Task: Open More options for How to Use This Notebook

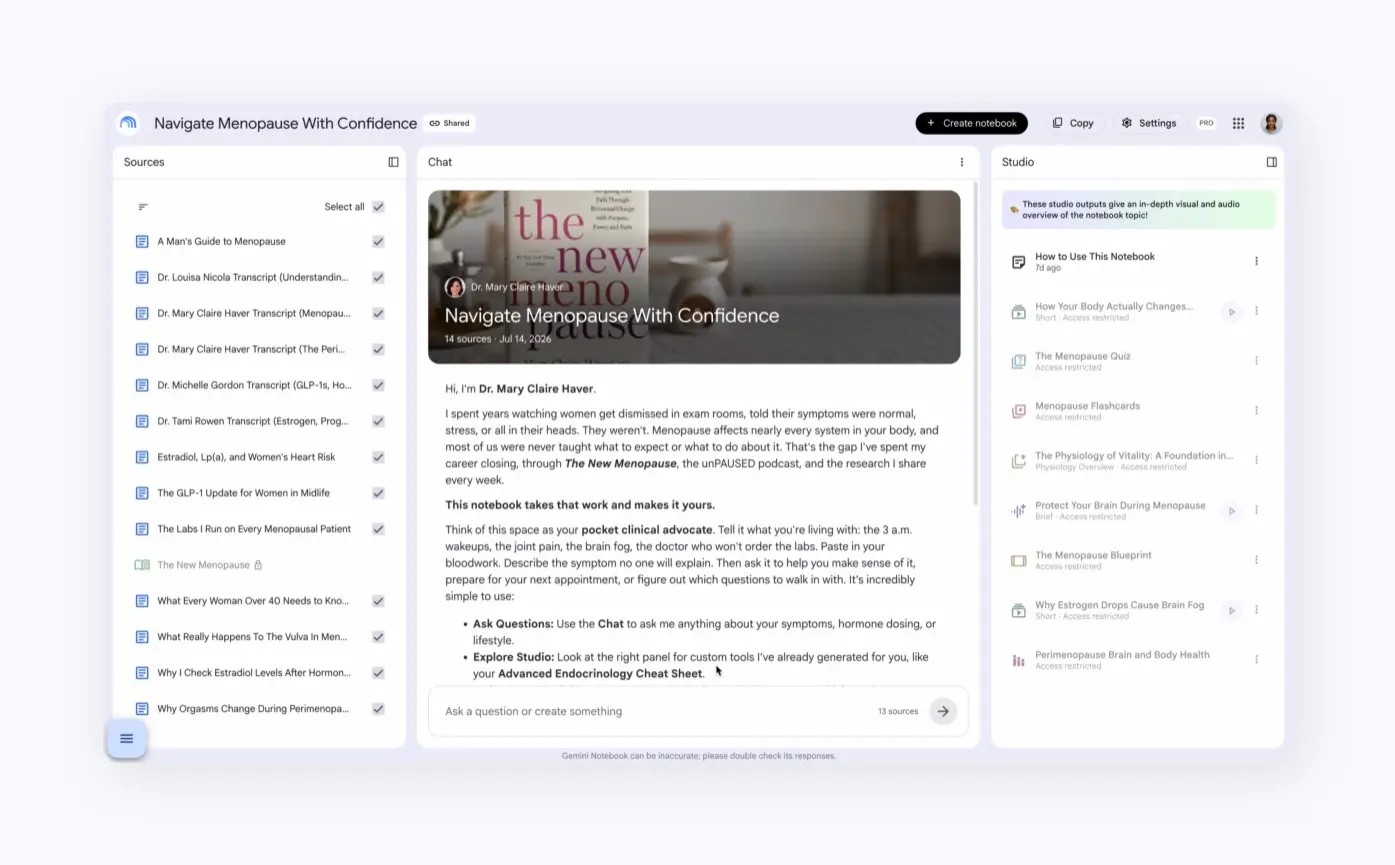Action: 1256,261
